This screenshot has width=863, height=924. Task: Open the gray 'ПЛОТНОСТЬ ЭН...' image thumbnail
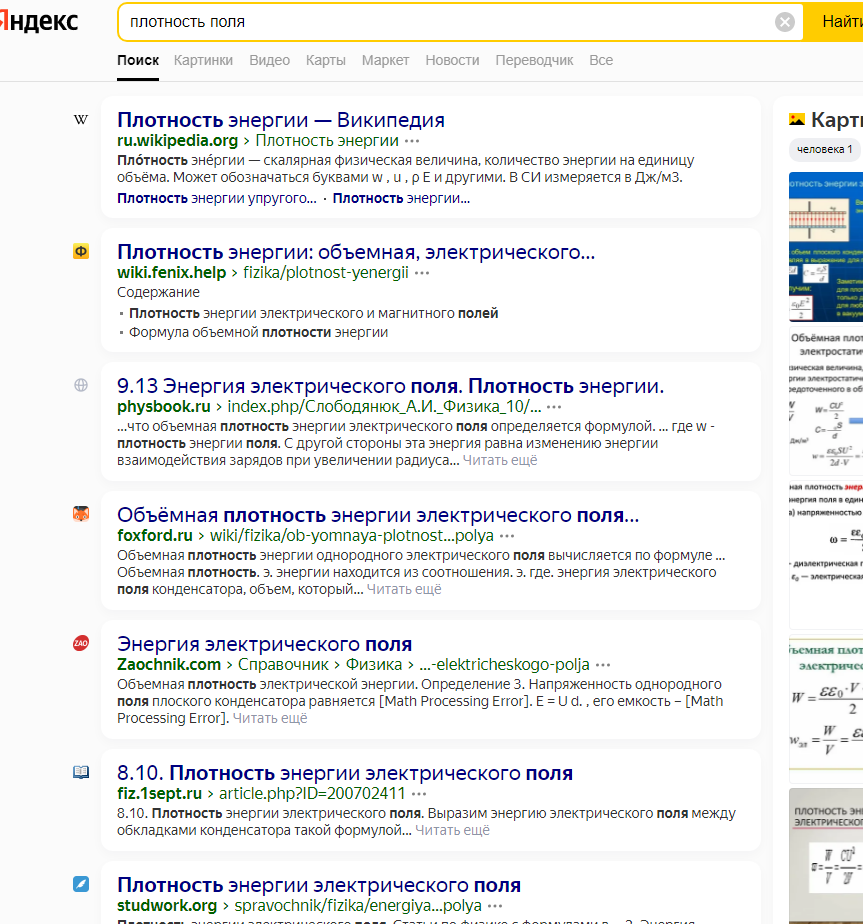[x=826, y=856]
